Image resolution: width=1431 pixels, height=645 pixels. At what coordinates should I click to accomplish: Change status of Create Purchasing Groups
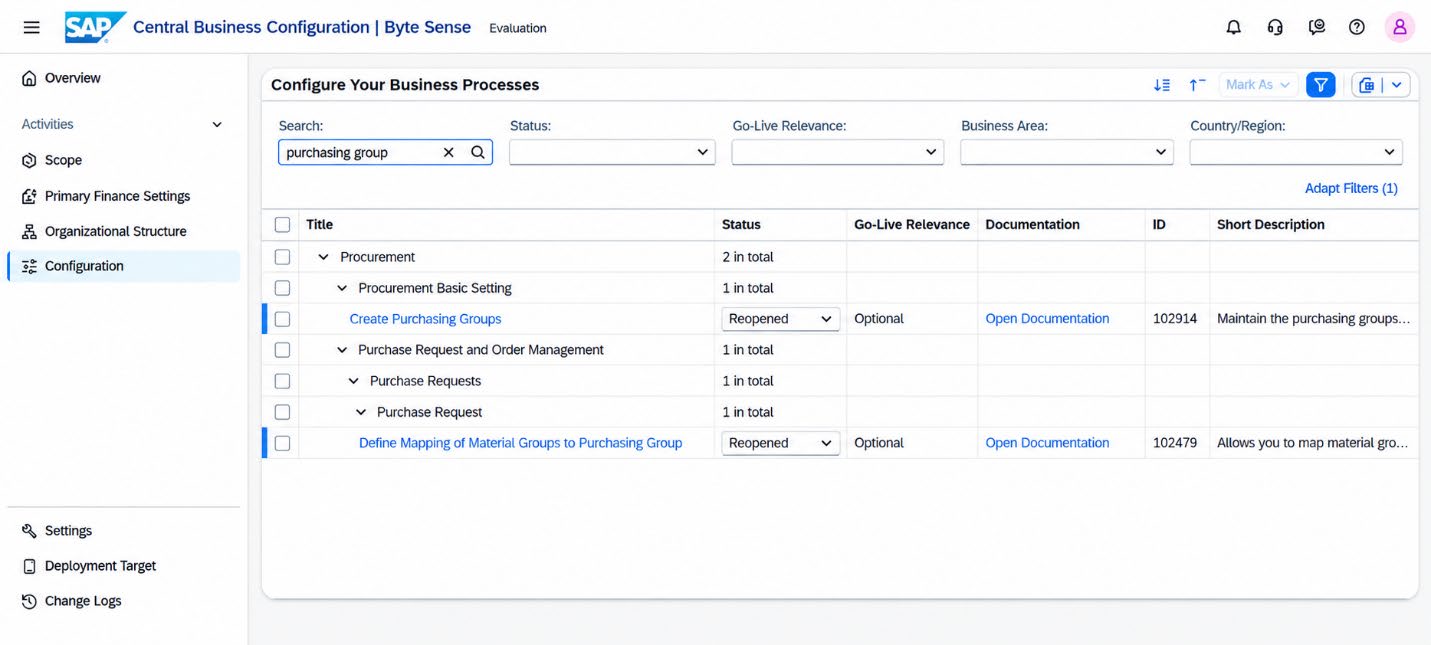[x=780, y=319]
